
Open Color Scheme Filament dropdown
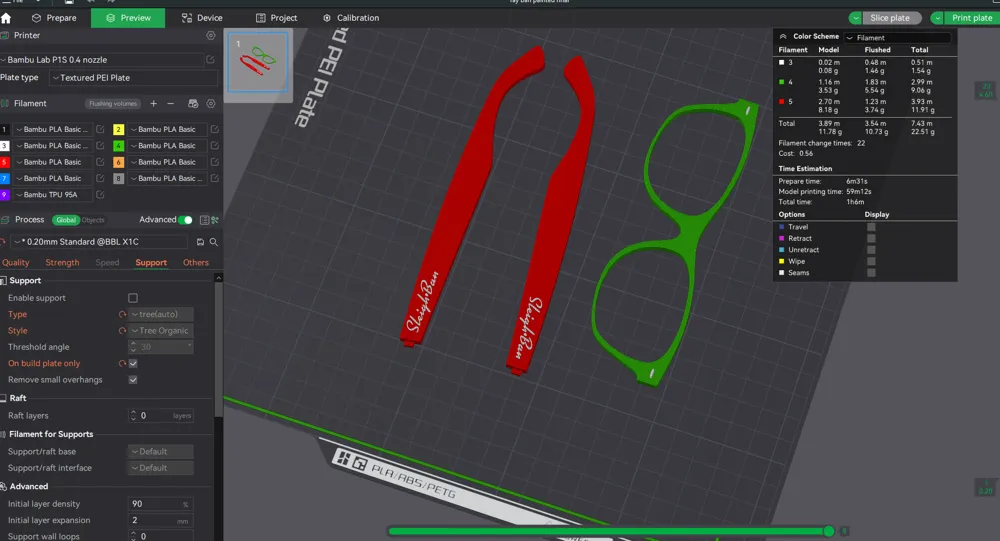[897, 38]
